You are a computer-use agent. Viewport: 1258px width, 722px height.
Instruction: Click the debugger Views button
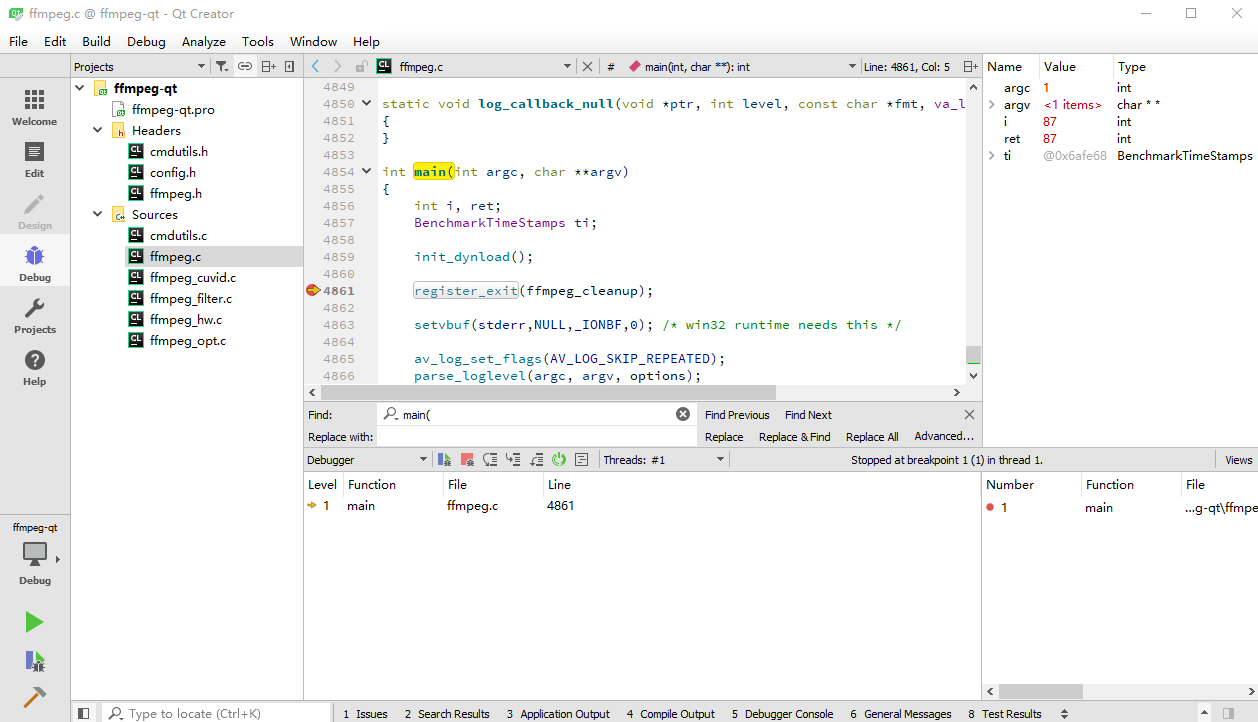1238,460
